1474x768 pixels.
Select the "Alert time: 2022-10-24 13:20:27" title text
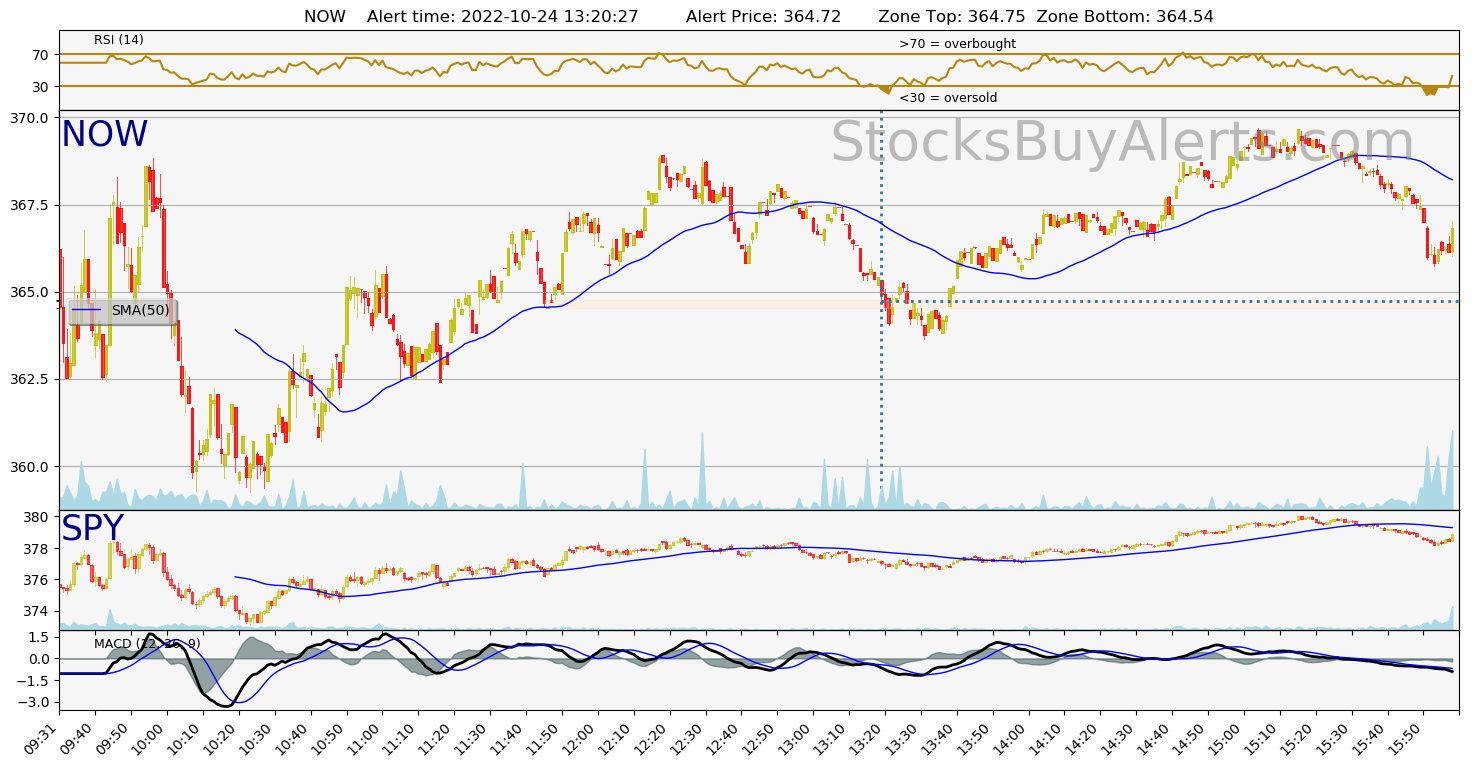point(502,17)
